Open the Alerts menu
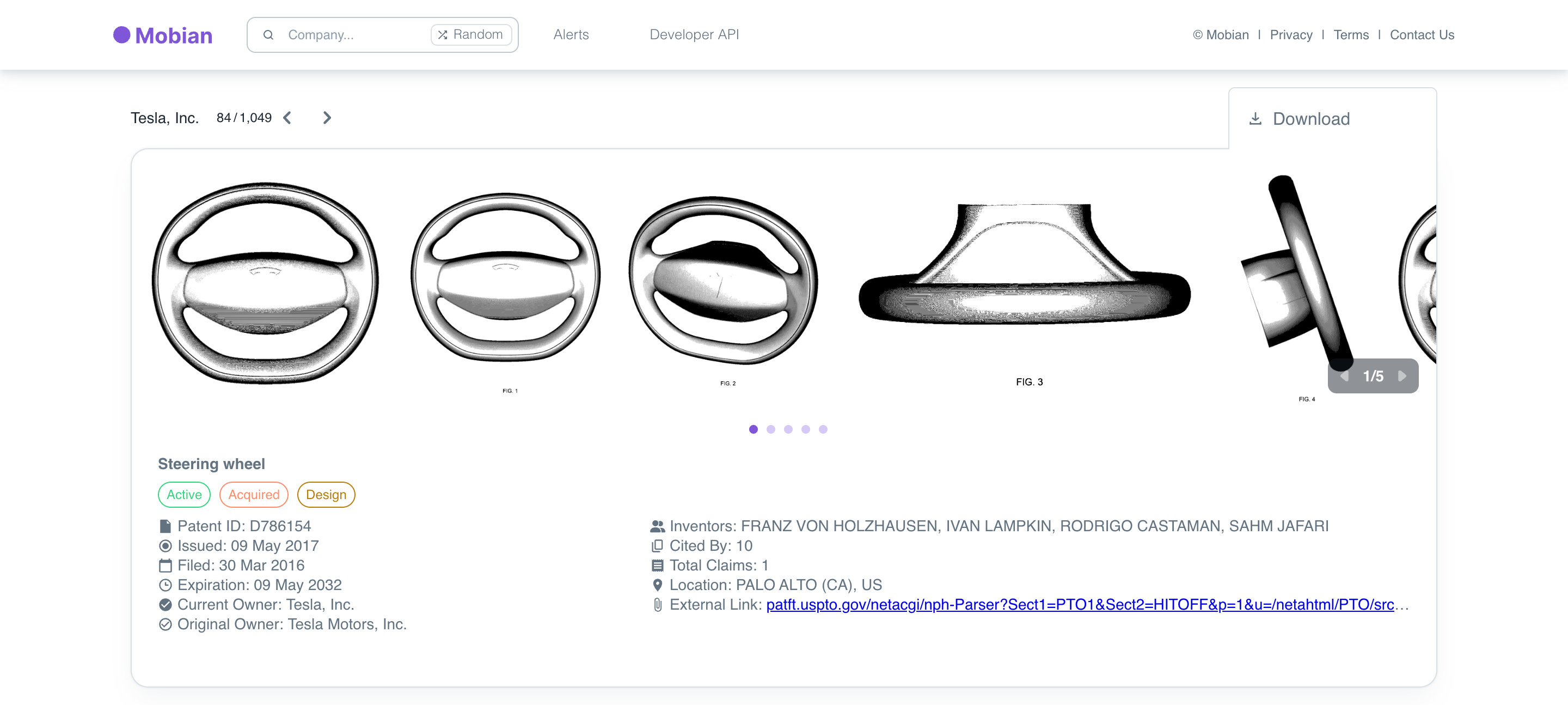The image size is (1568, 705). coord(571,35)
